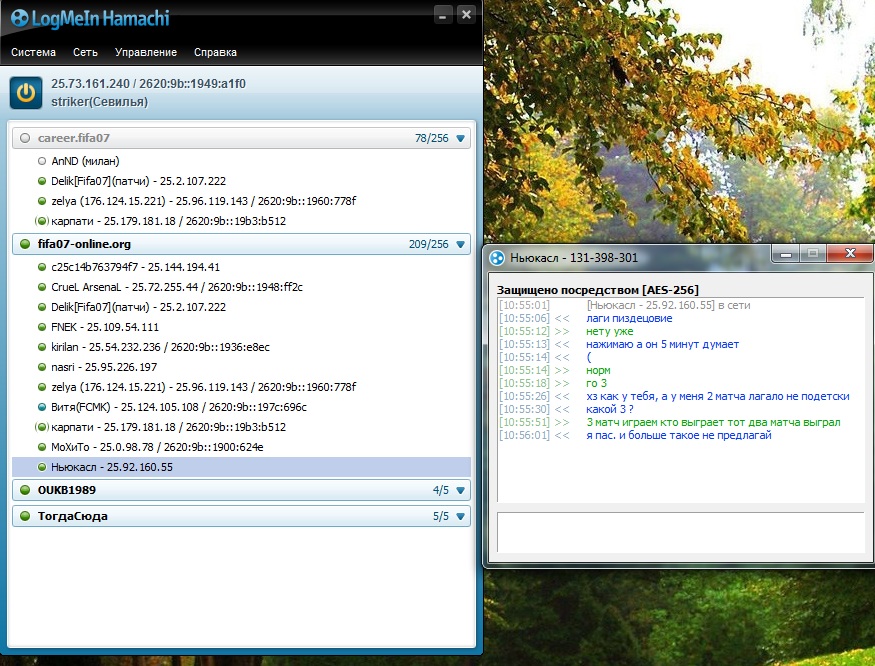Click status icon beside CrueL ArsenaL
Screen dimensions: 875x666
(x=42, y=288)
